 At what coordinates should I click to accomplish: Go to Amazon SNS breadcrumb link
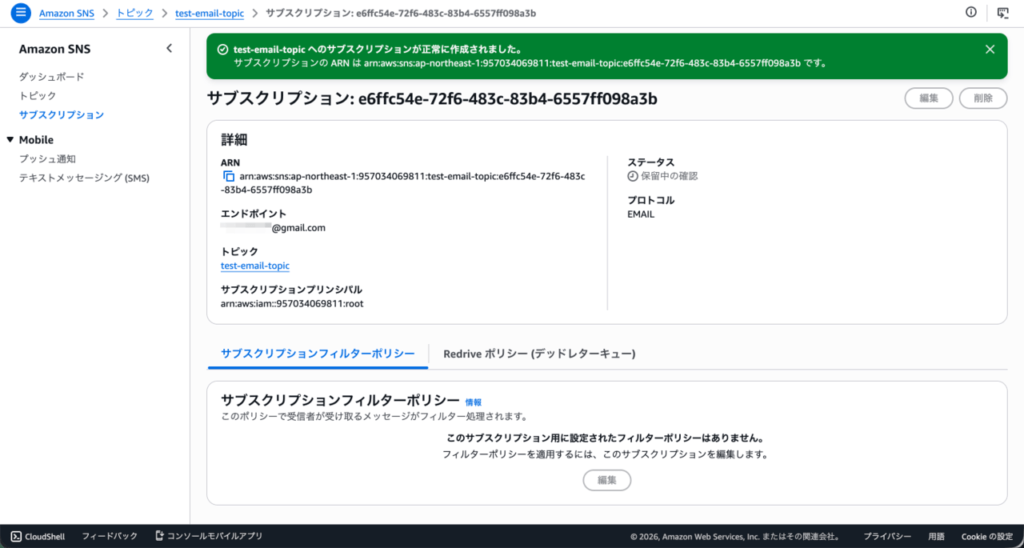tap(67, 13)
